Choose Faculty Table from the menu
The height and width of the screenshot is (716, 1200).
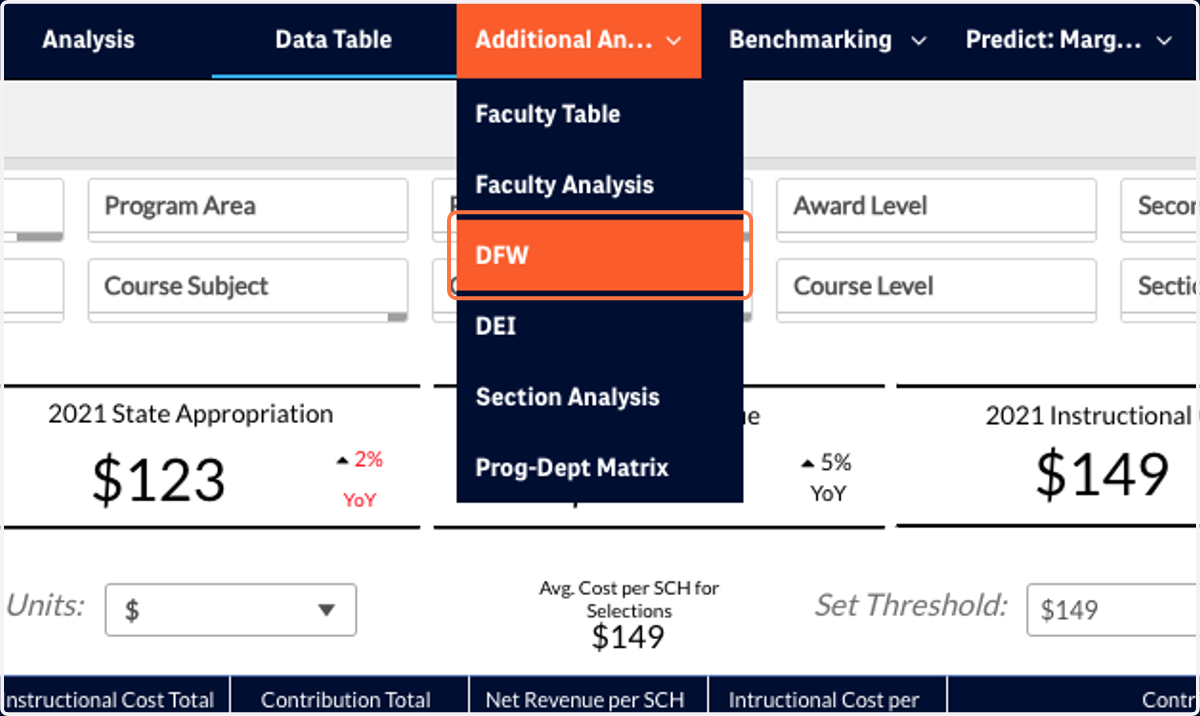[x=600, y=114]
